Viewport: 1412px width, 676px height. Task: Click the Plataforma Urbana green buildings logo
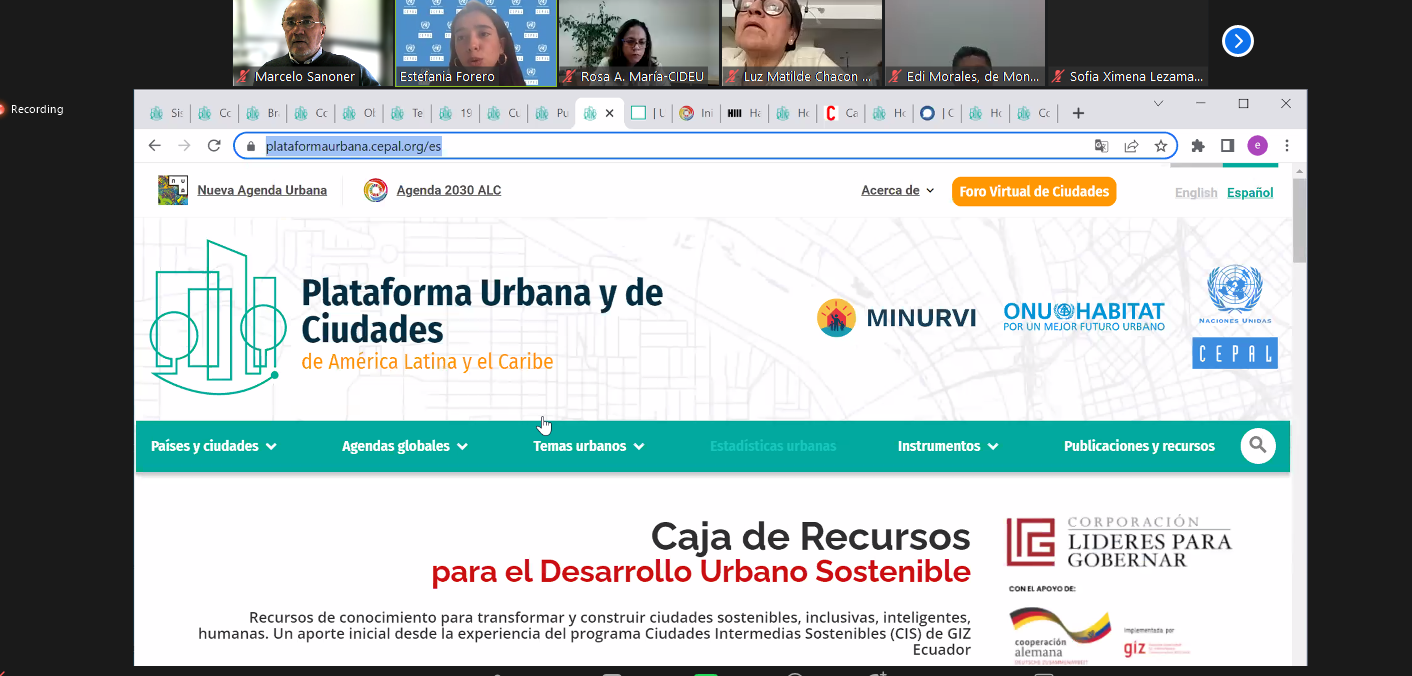pos(218,317)
